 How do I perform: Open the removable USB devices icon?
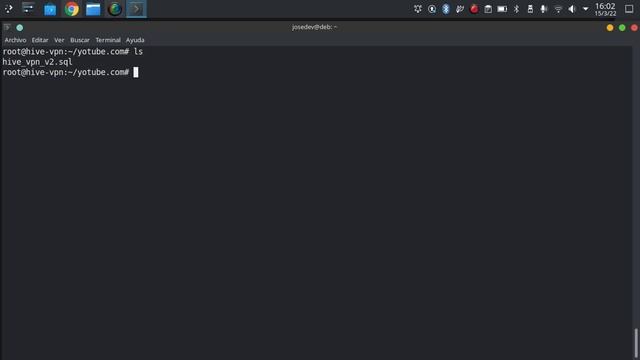click(530, 9)
